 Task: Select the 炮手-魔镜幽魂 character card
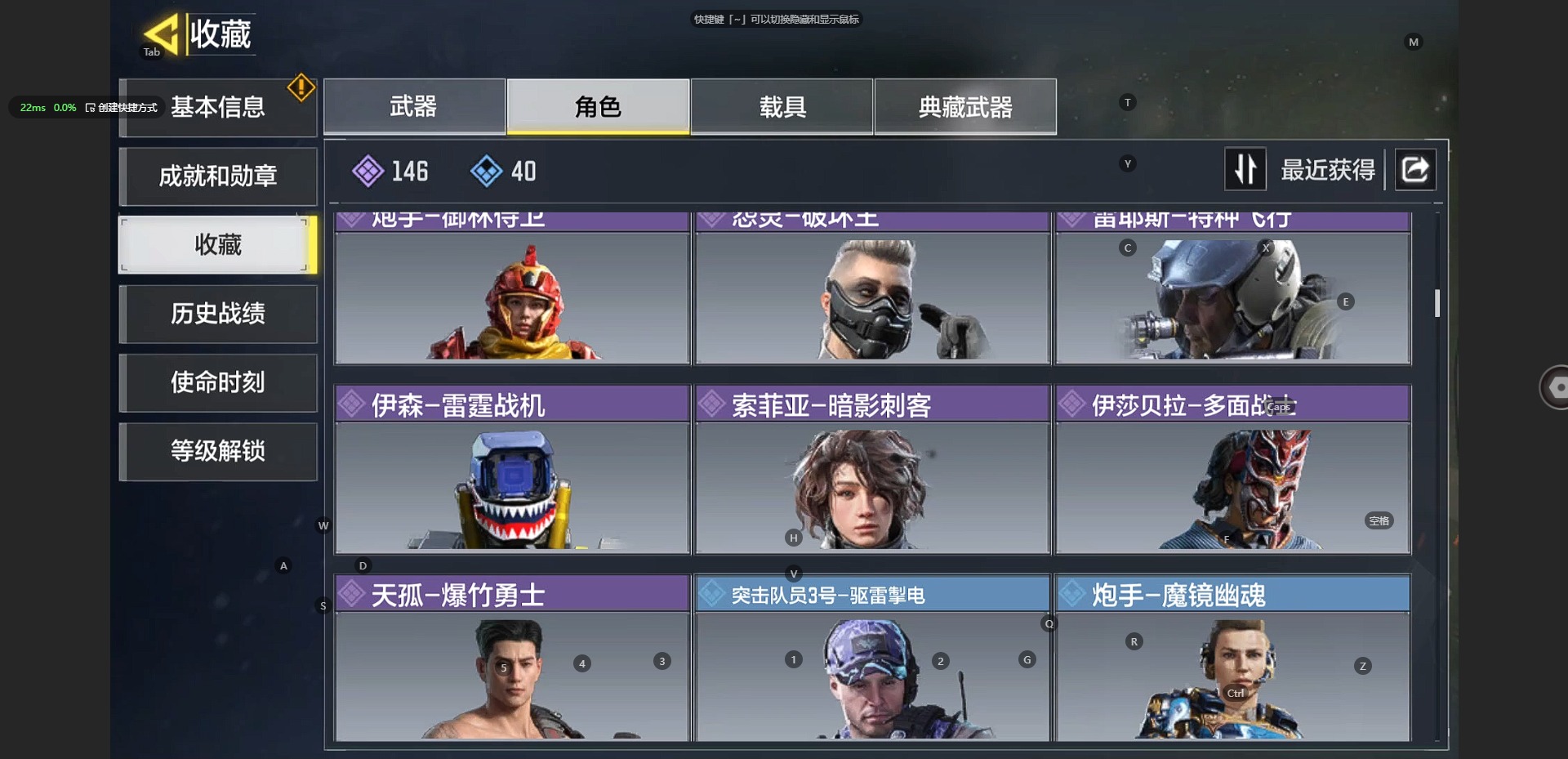pyautogui.click(x=1233, y=659)
